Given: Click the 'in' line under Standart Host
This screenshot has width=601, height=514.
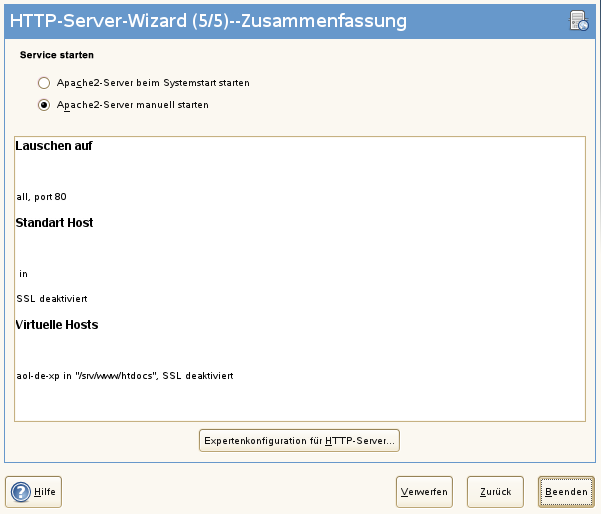Looking at the screenshot, I should (23, 273).
